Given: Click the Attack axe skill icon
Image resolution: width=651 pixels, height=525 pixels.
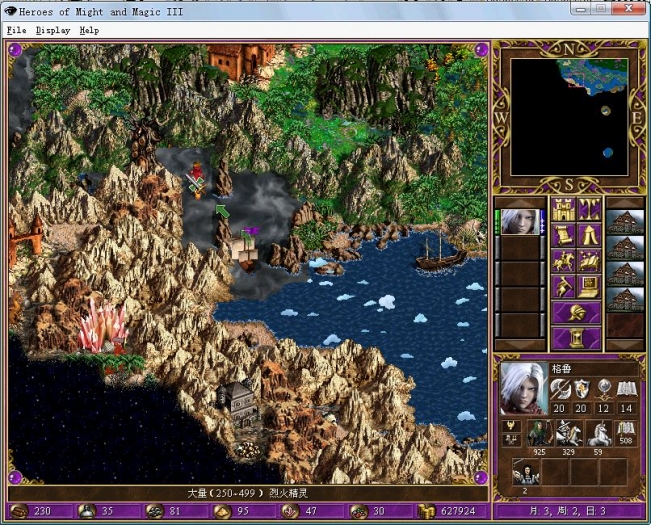Looking at the screenshot, I should point(560,389).
